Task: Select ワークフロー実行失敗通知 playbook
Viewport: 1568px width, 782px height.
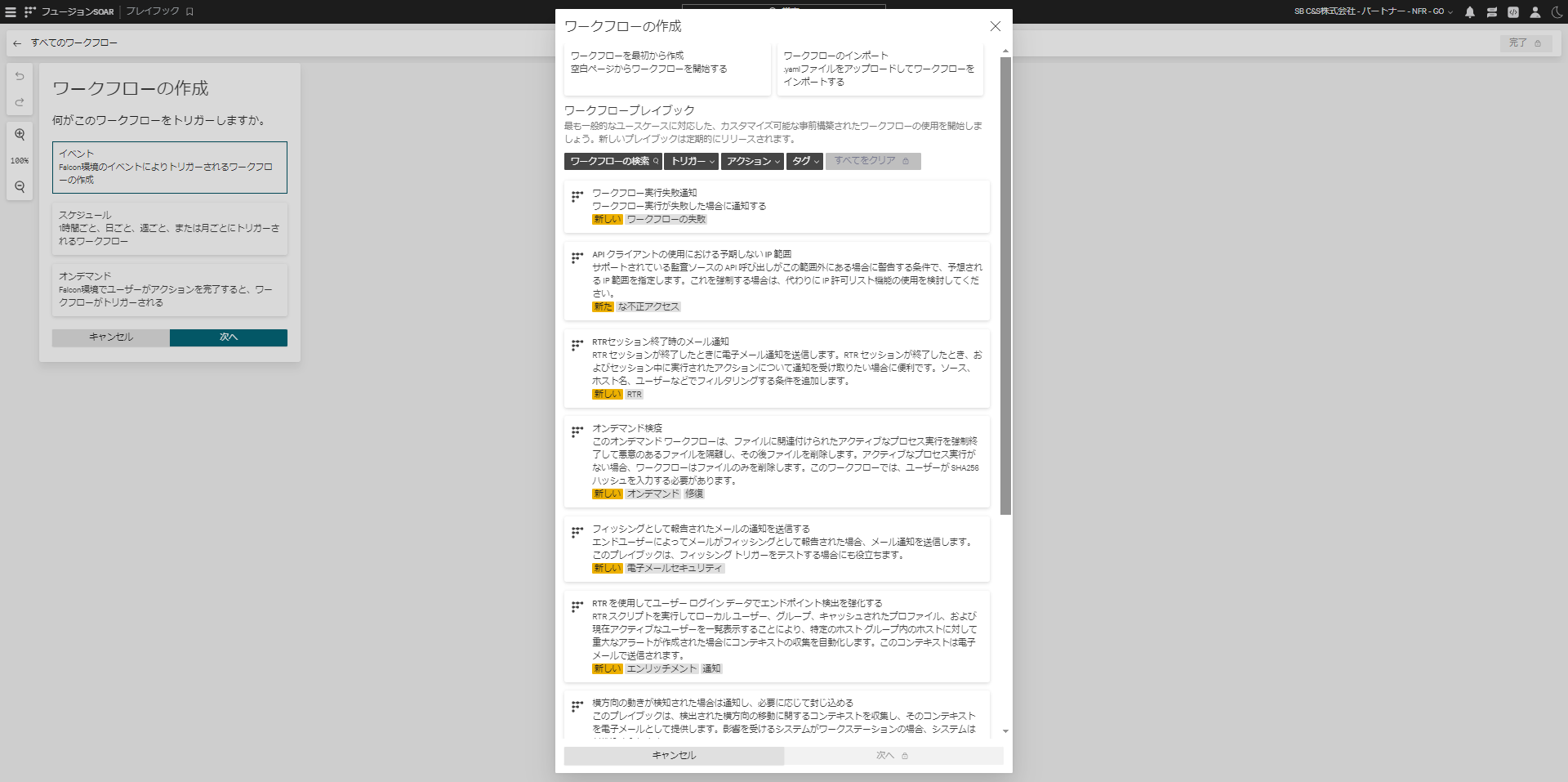Action: pyautogui.click(x=777, y=207)
